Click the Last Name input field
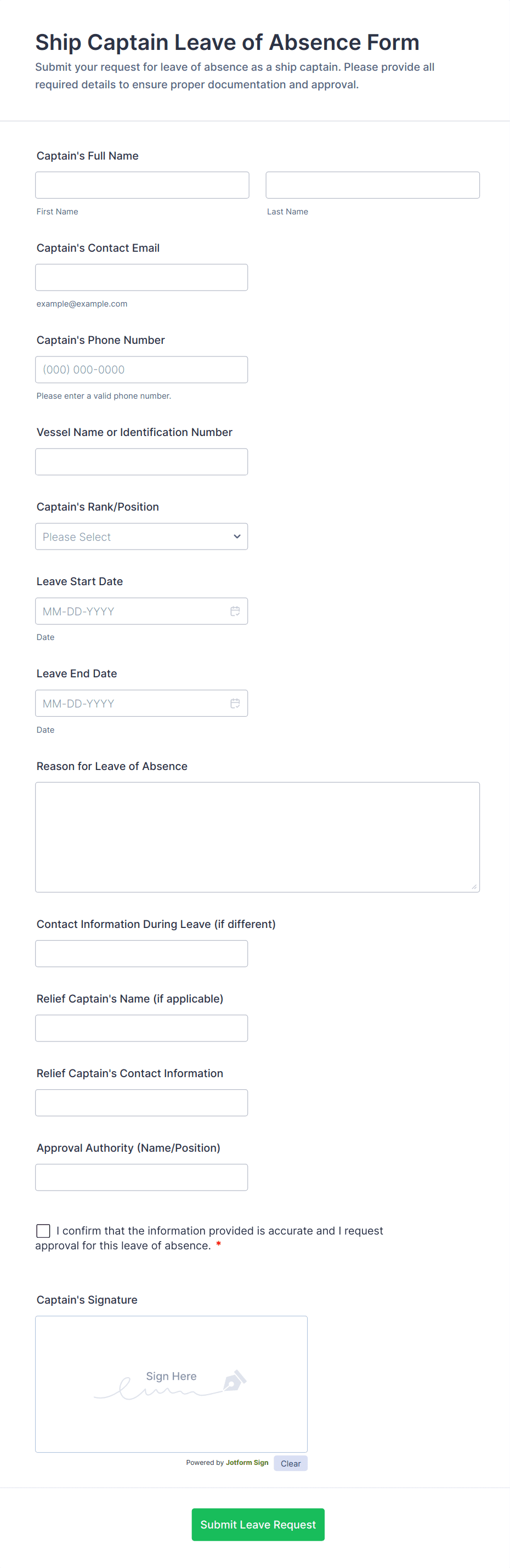The width and height of the screenshot is (510, 1568). pos(372,185)
